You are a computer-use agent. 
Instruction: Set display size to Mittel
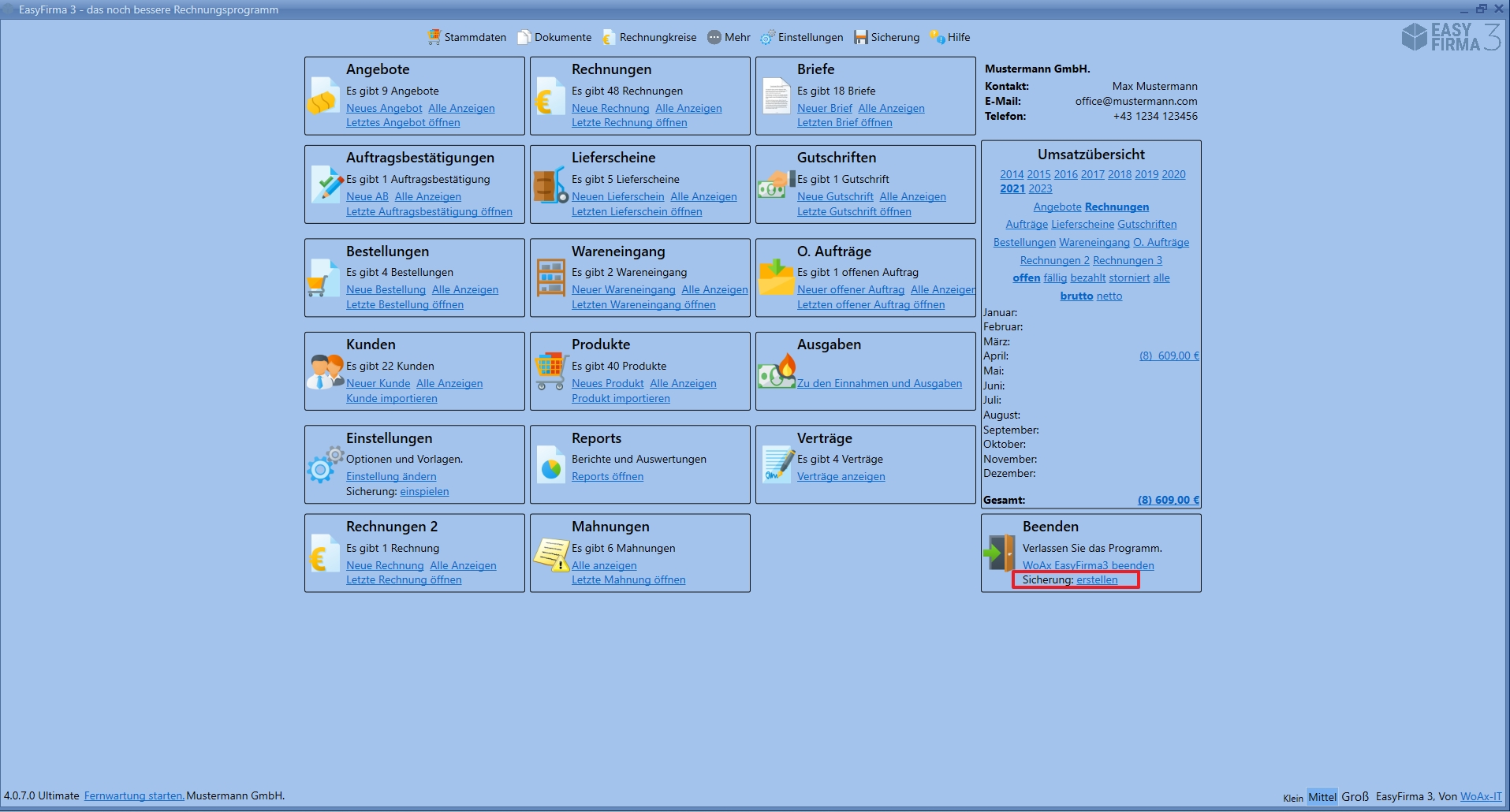point(1322,797)
